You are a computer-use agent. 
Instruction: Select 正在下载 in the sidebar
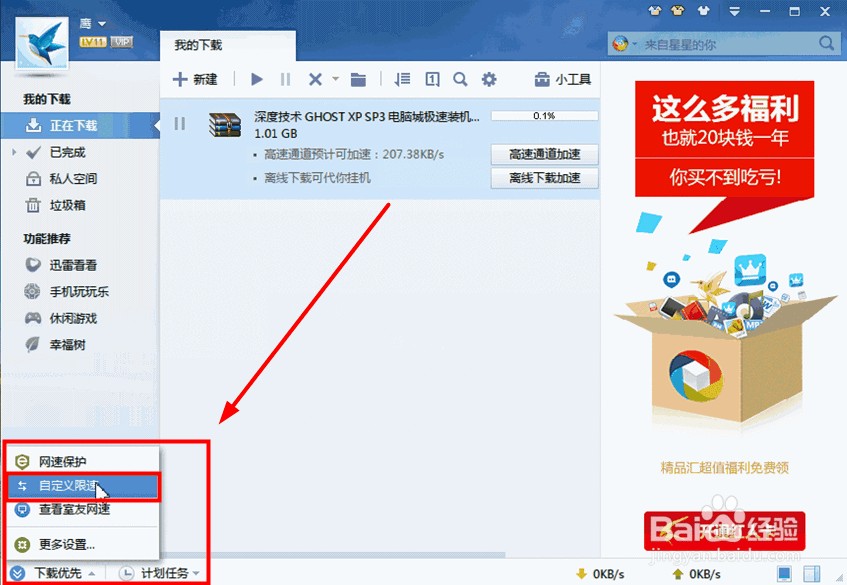[x=80, y=125]
